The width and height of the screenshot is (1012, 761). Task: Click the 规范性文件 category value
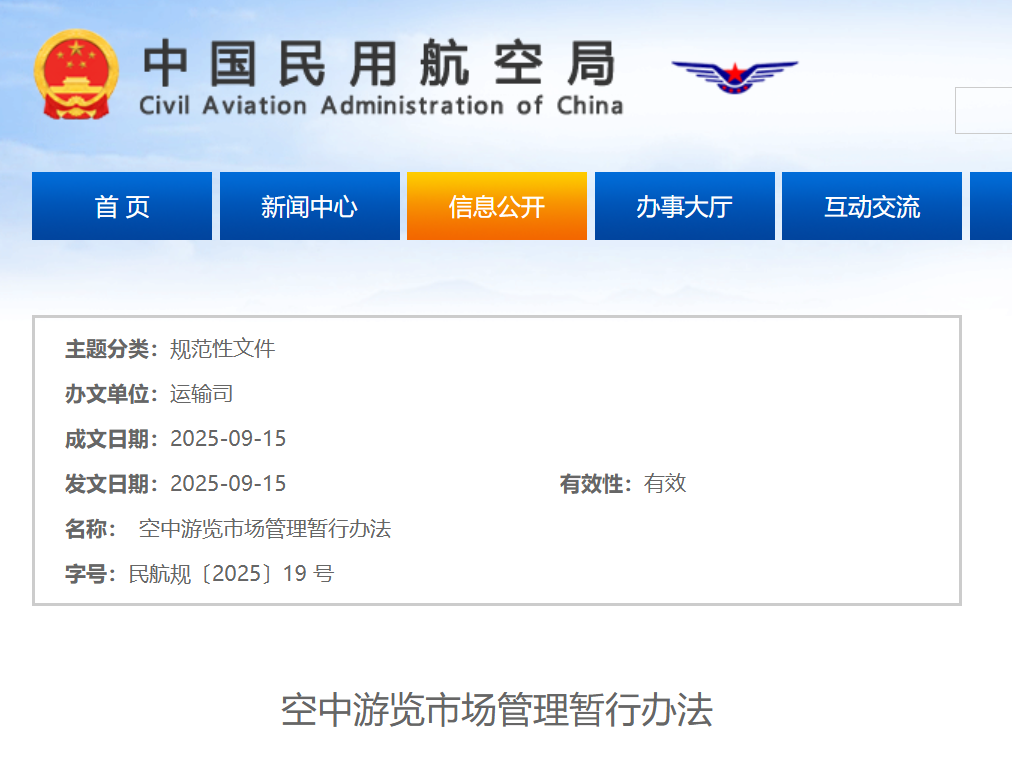tap(222, 349)
